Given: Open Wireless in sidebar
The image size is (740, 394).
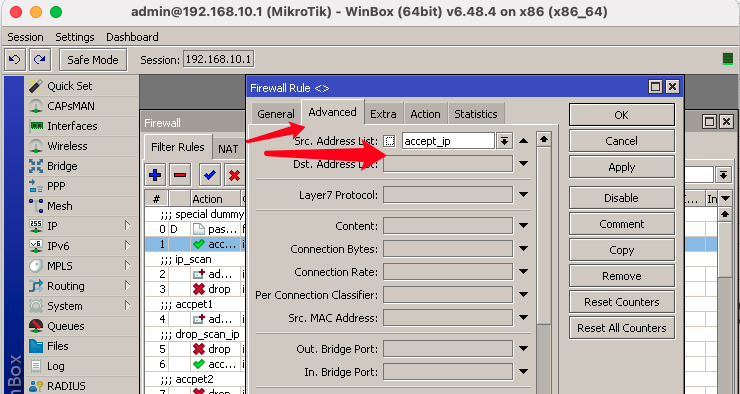Looking at the screenshot, I should coord(67,146).
